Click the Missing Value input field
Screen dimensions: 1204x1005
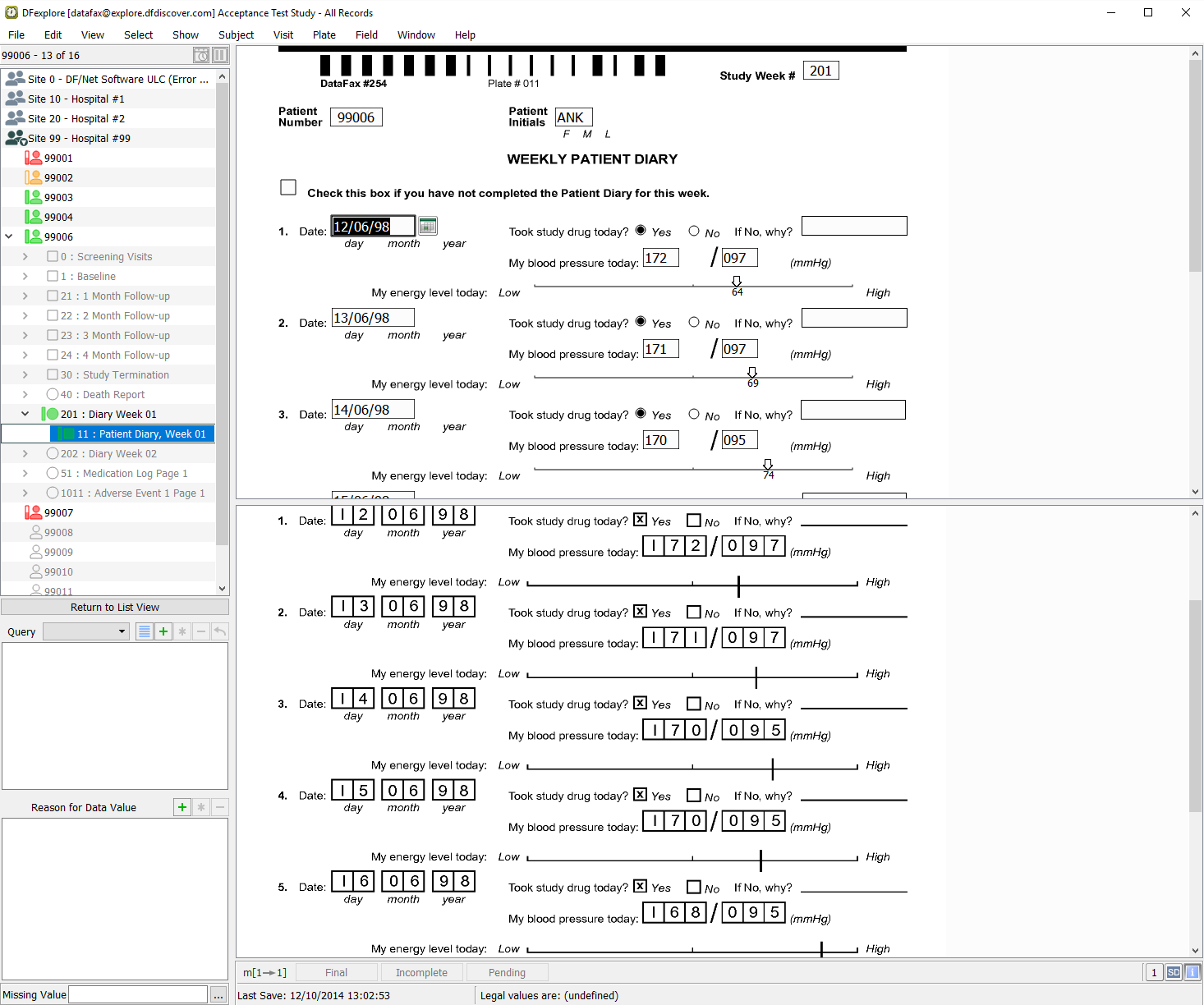pyautogui.click(x=138, y=994)
